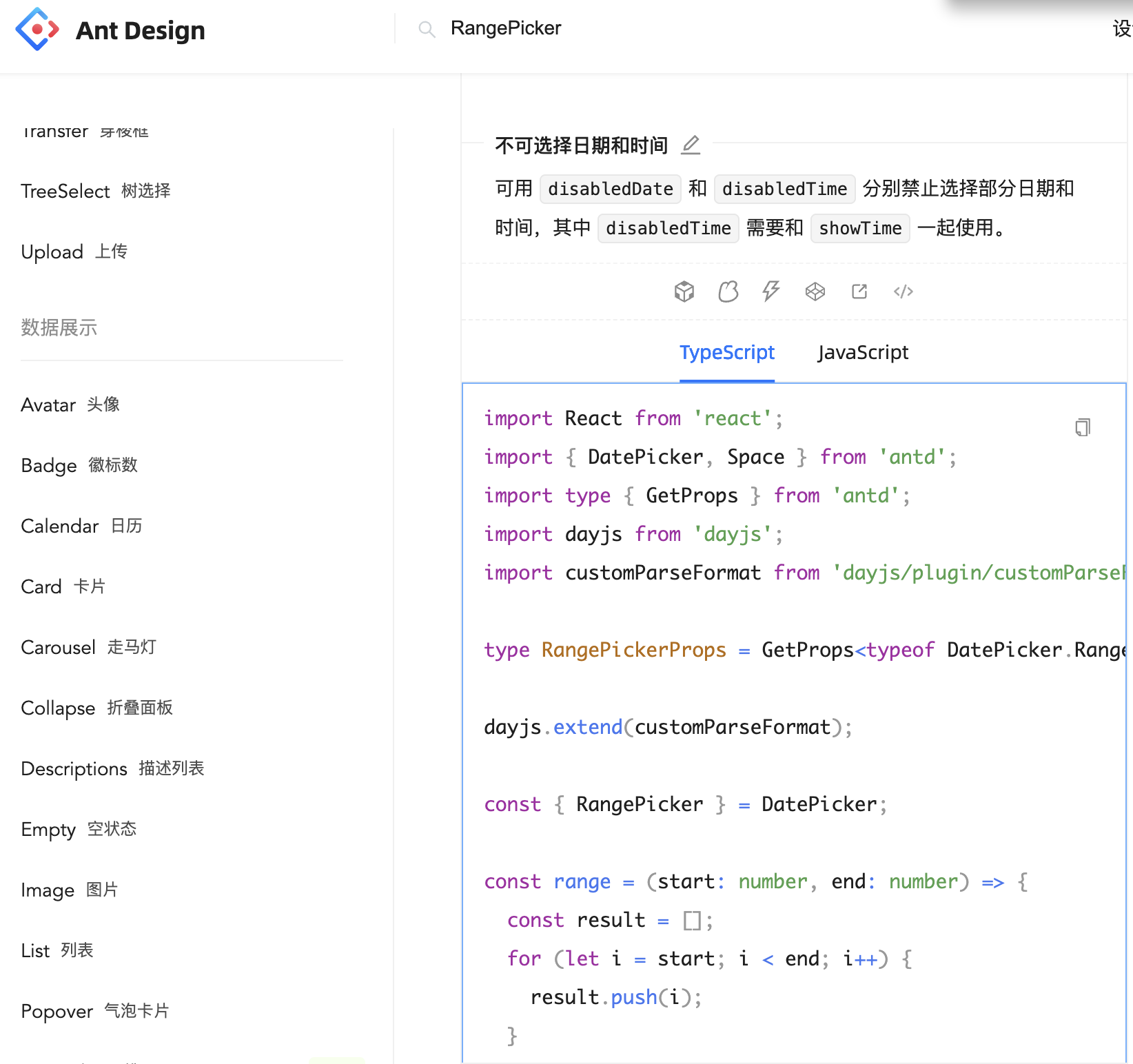The height and width of the screenshot is (1064, 1133).
Task: Click the code line "import React from 'react';"
Action: coord(634,418)
